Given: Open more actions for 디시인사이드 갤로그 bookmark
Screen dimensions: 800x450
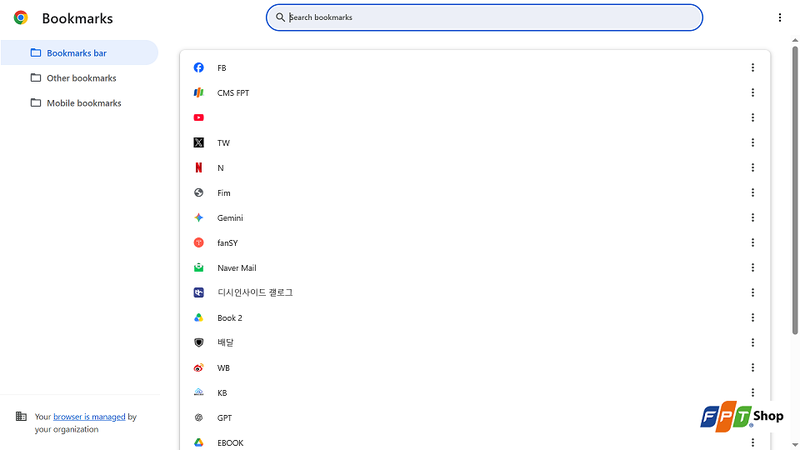Looking at the screenshot, I should (x=753, y=293).
